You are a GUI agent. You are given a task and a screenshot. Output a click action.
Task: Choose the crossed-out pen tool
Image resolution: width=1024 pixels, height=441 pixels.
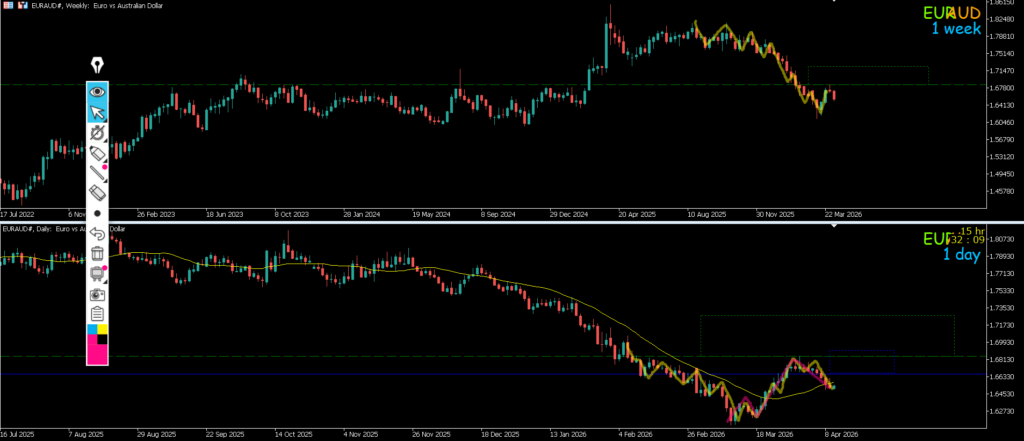coord(97,132)
